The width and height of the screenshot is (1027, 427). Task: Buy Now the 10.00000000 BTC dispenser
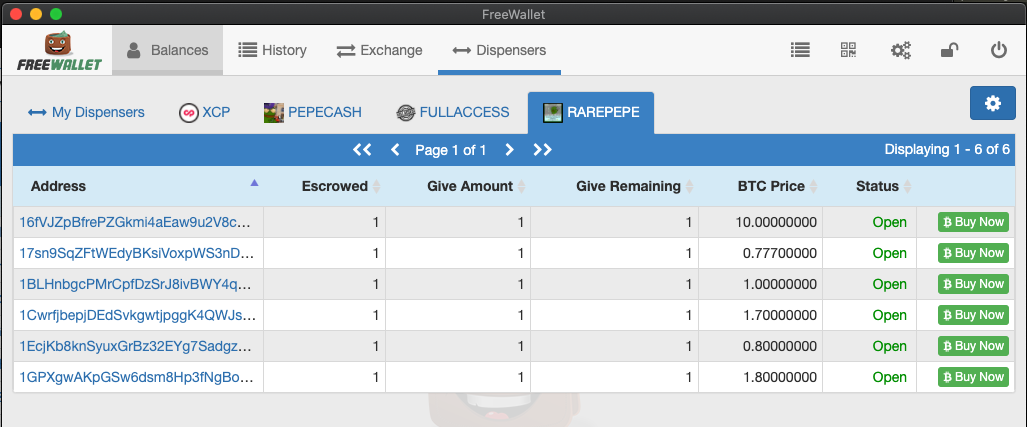point(973,222)
